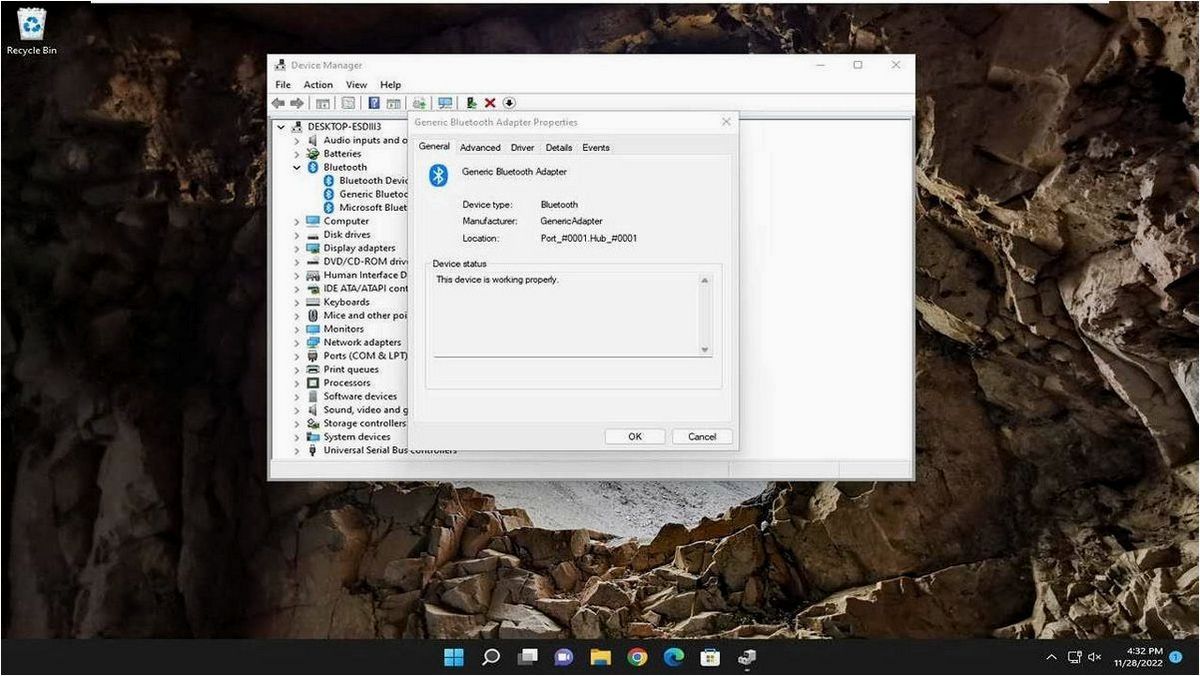This screenshot has height=676, width=1200.
Task: Click the Back arrow in Device Manager toolbar
Action: click(278, 103)
